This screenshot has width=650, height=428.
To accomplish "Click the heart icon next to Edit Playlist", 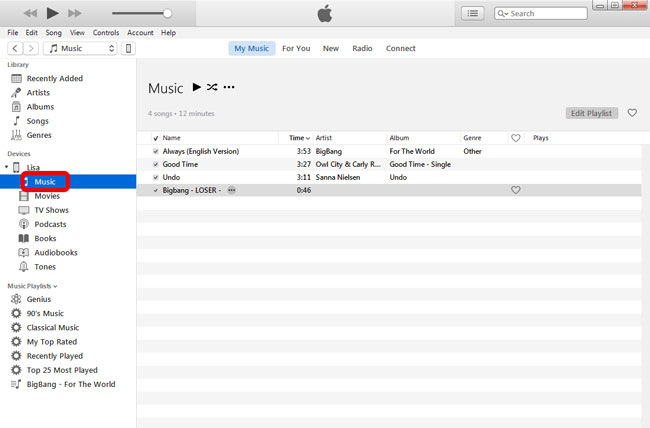I will click(x=632, y=113).
